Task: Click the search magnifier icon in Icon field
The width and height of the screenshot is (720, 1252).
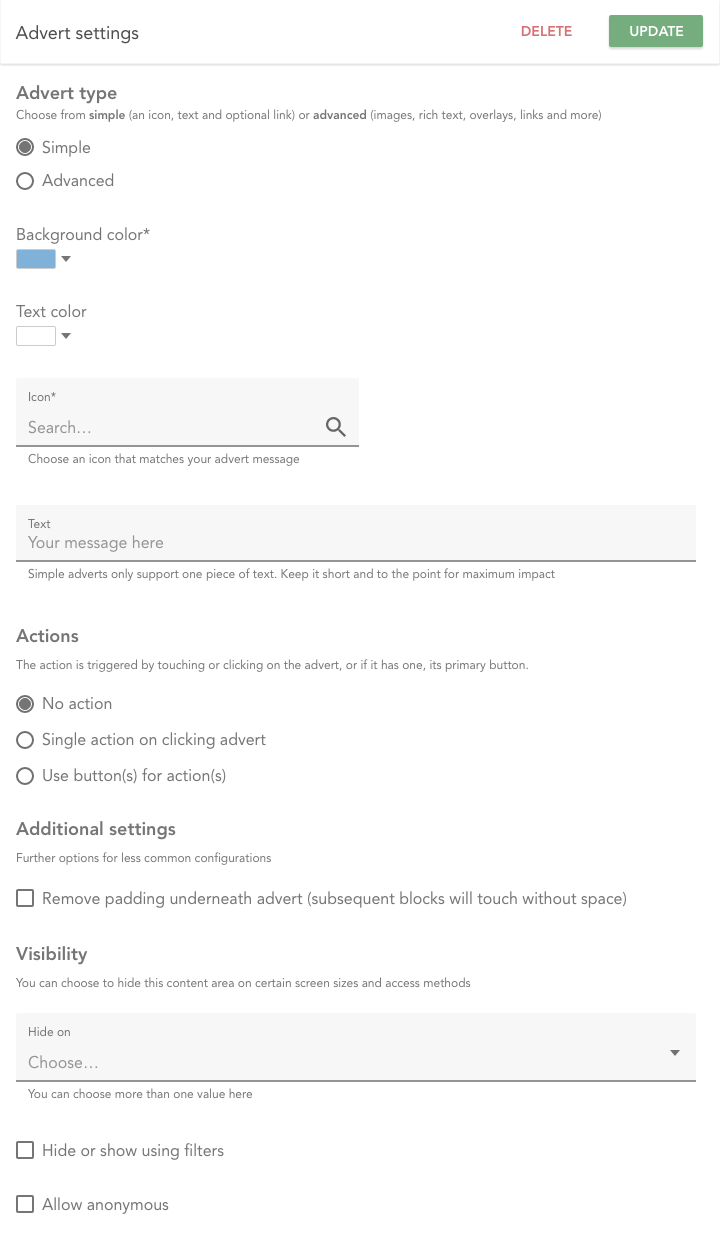Action: [x=336, y=428]
